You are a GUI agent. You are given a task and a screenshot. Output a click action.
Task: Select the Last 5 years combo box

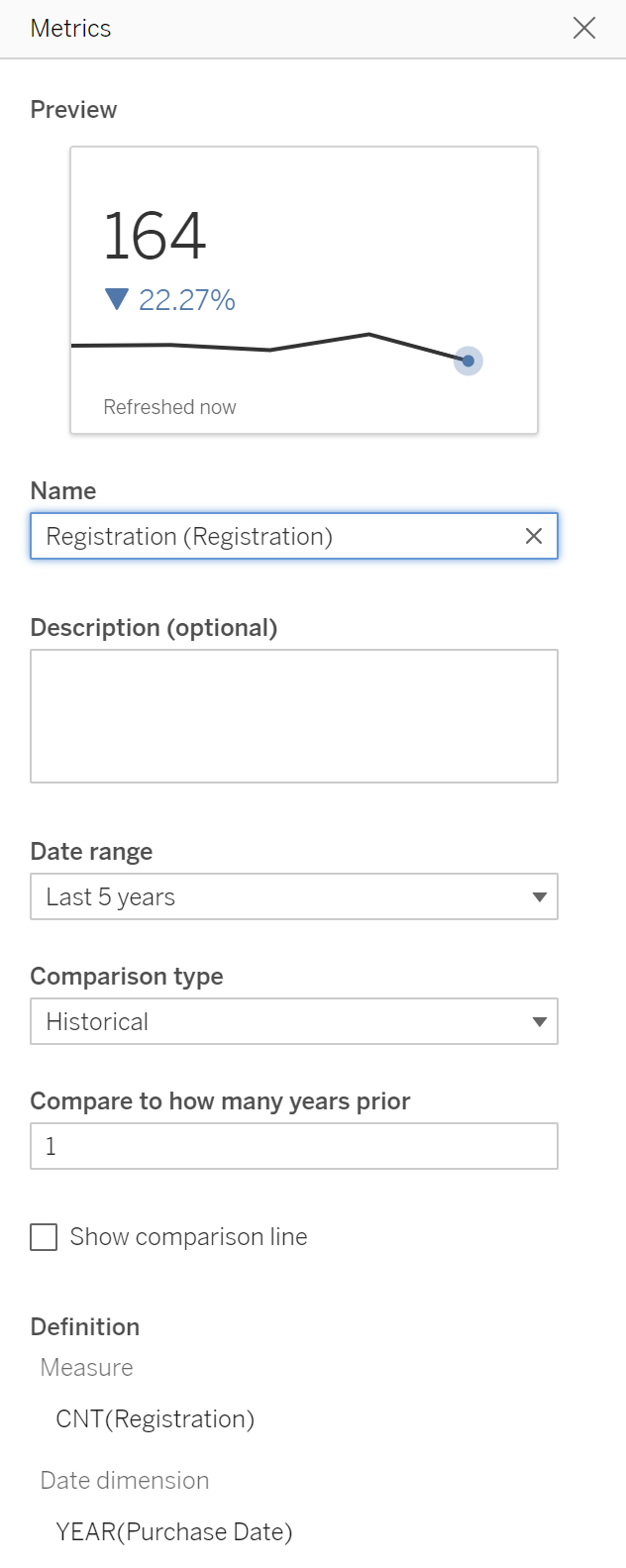click(x=294, y=897)
